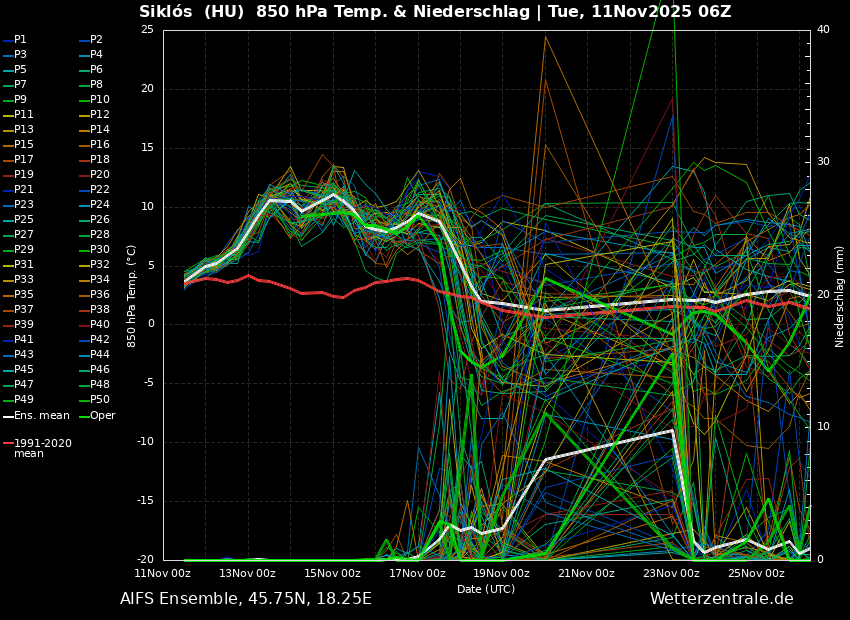
Task: Select the 13Nov 00z date tick
Action: (248, 573)
